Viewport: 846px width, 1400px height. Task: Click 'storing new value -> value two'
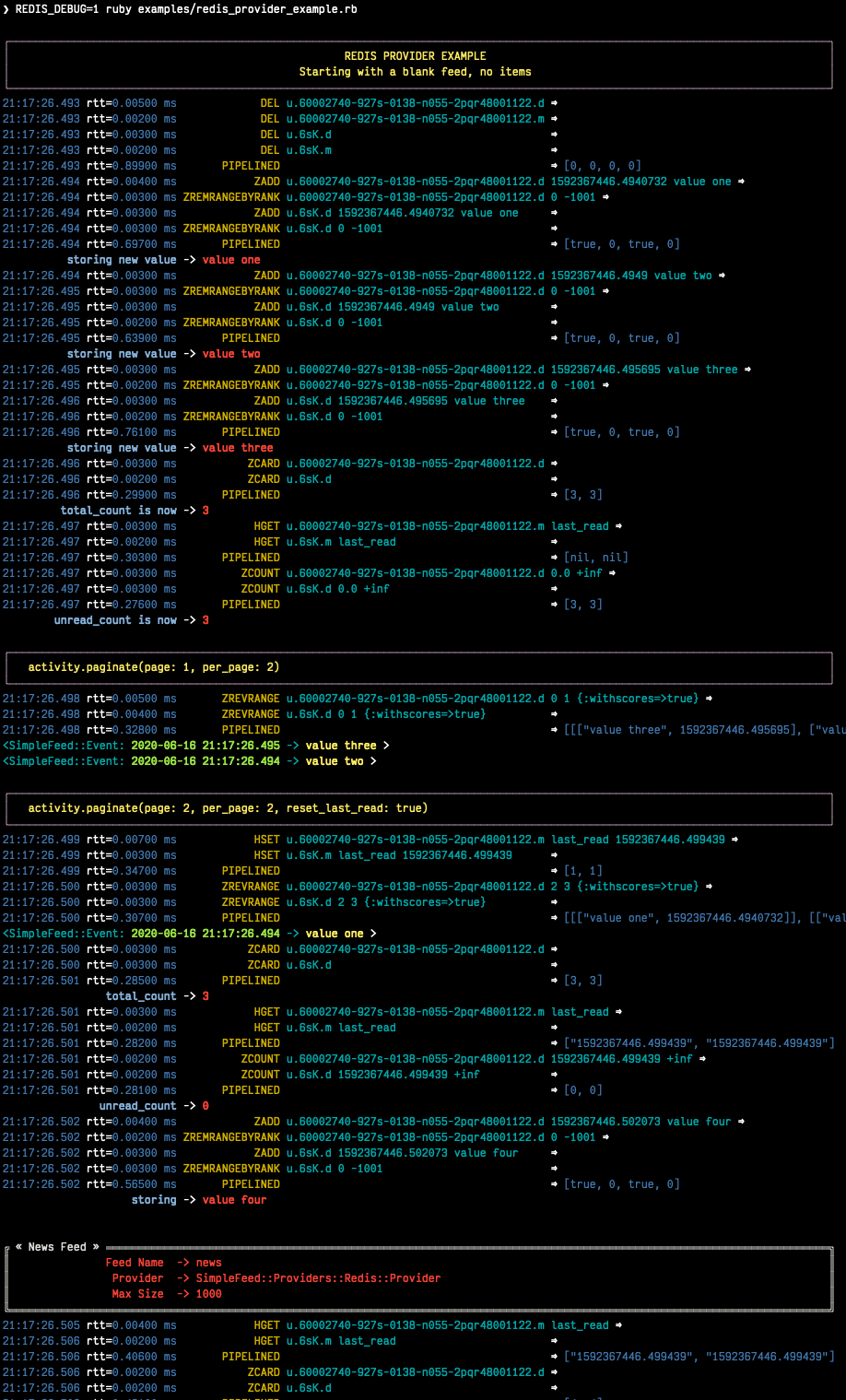click(x=164, y=354)
